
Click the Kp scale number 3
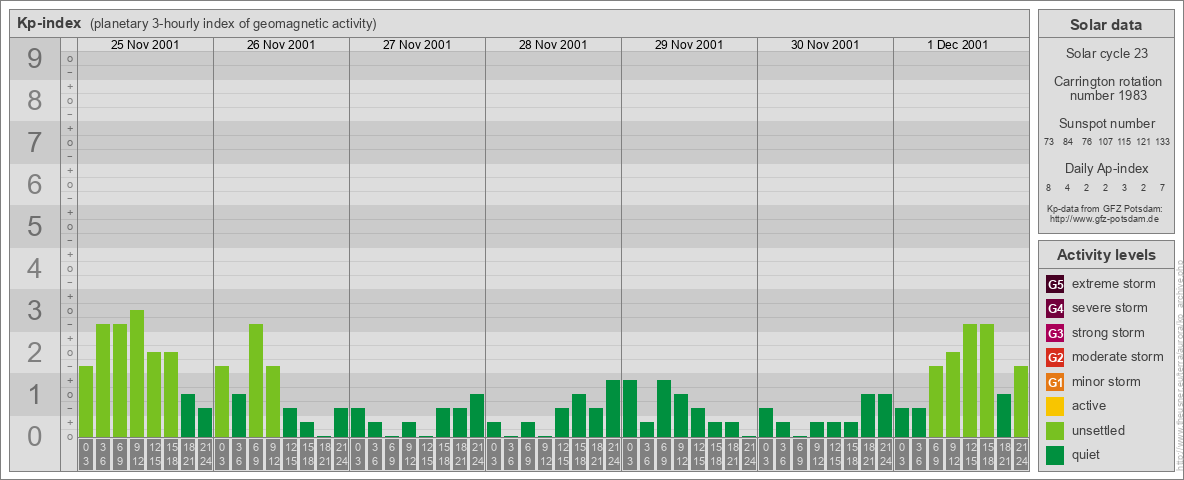(35, 310)
